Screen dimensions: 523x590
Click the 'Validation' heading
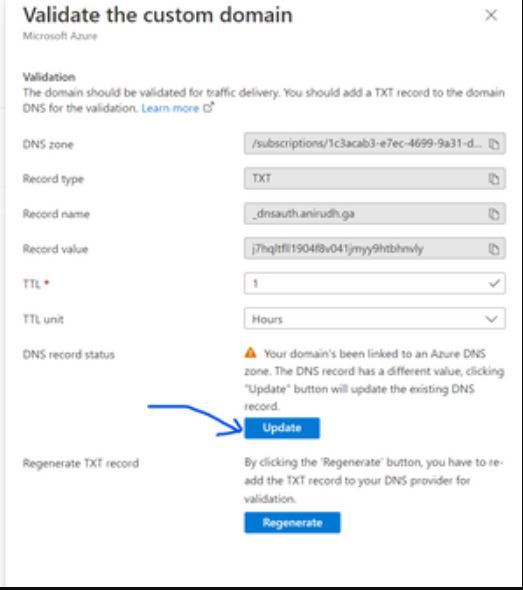[49, 77]
